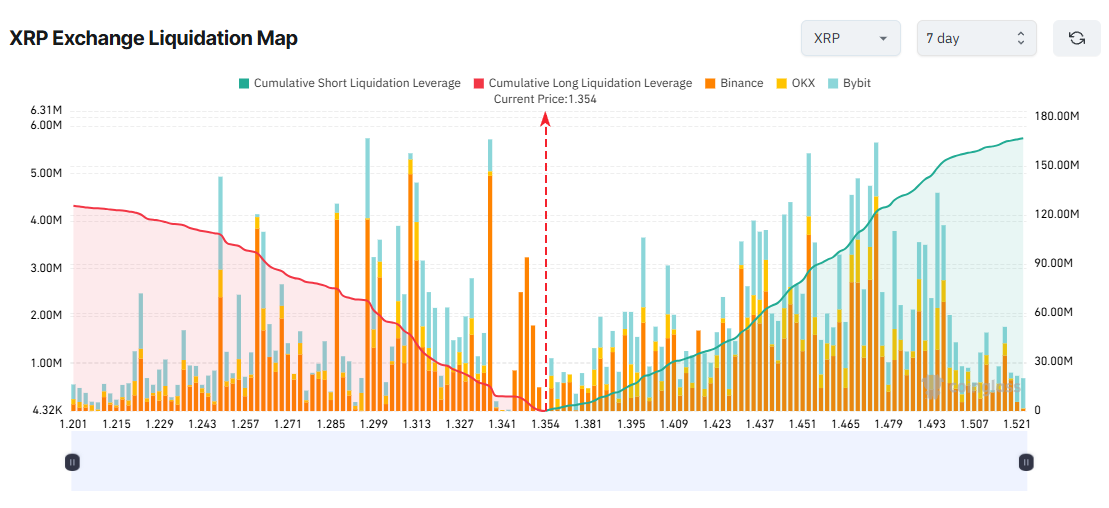
Task: Open the 7 day timeframe selector
Action: 976,38
